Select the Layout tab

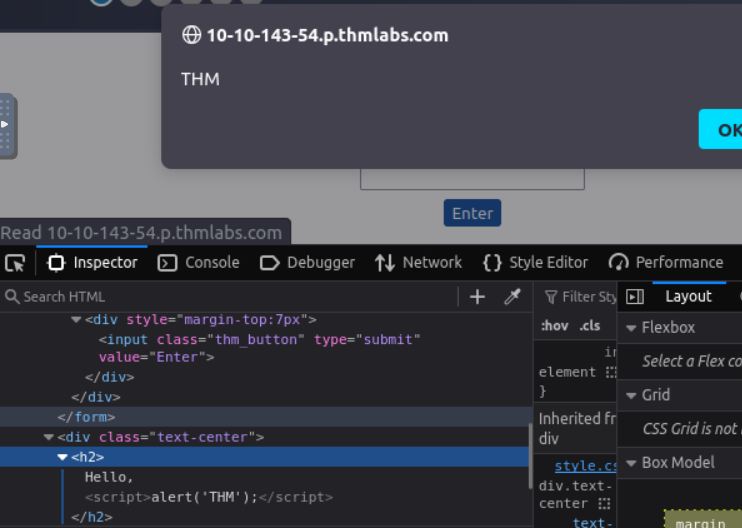[689, 296]
